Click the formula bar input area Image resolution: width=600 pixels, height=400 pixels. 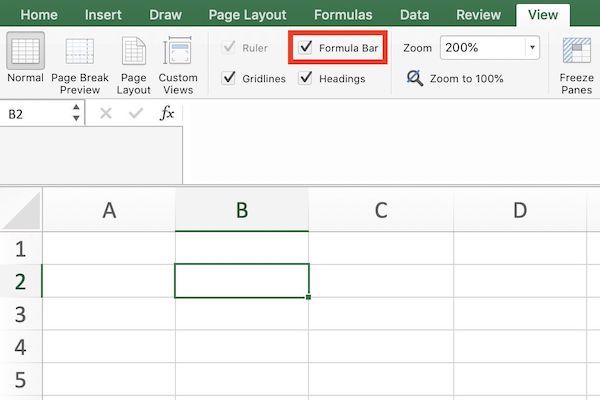tap(391, 142)
